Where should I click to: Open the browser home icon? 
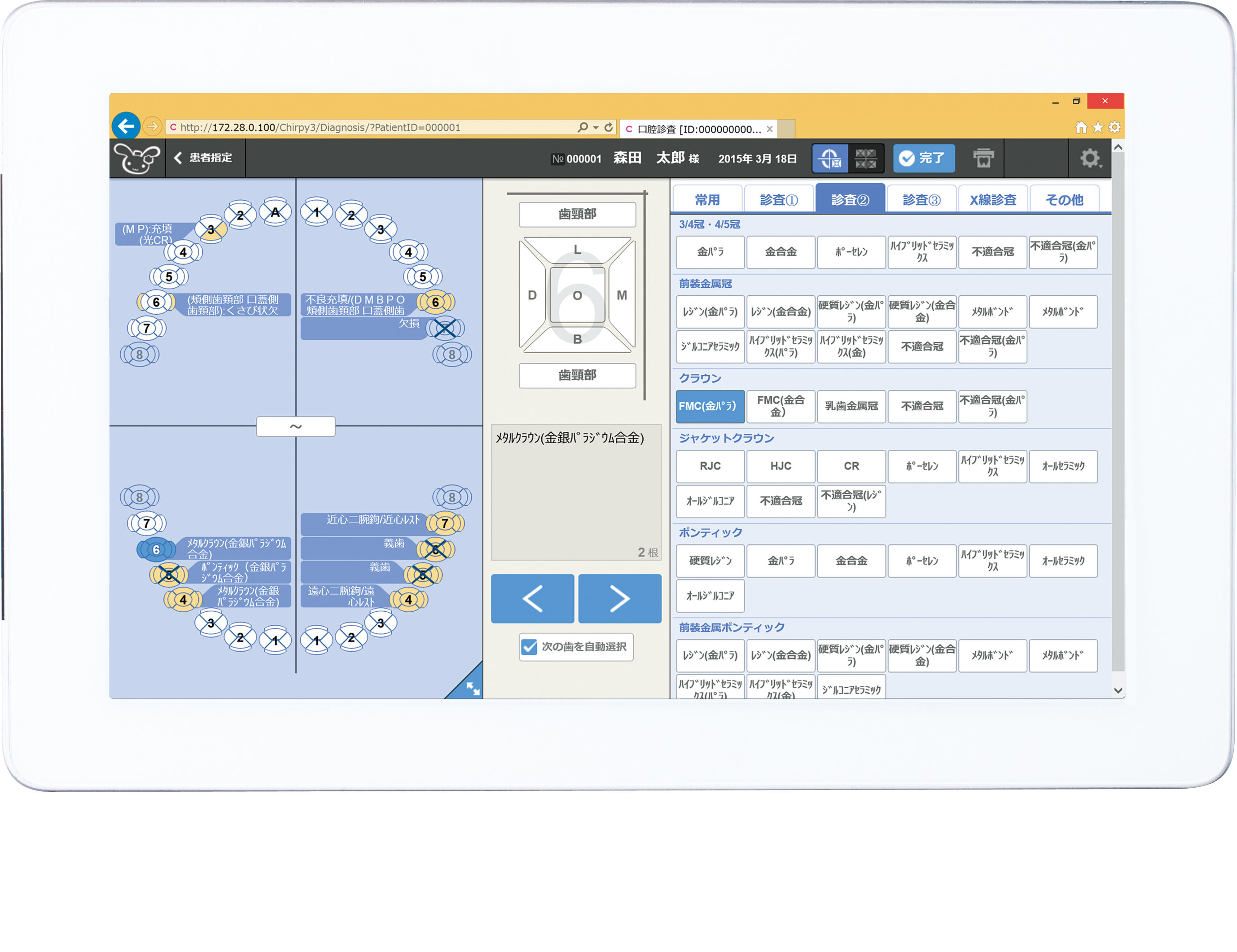[1081, 127]
